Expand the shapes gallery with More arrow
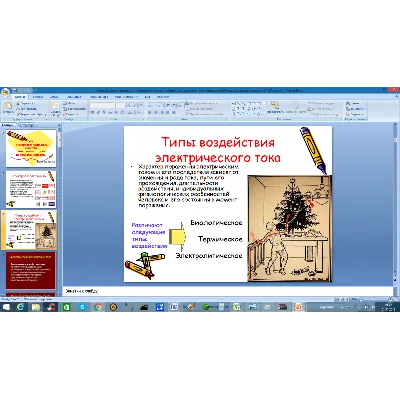The image size is (400, 400). [x=262, y=114]
